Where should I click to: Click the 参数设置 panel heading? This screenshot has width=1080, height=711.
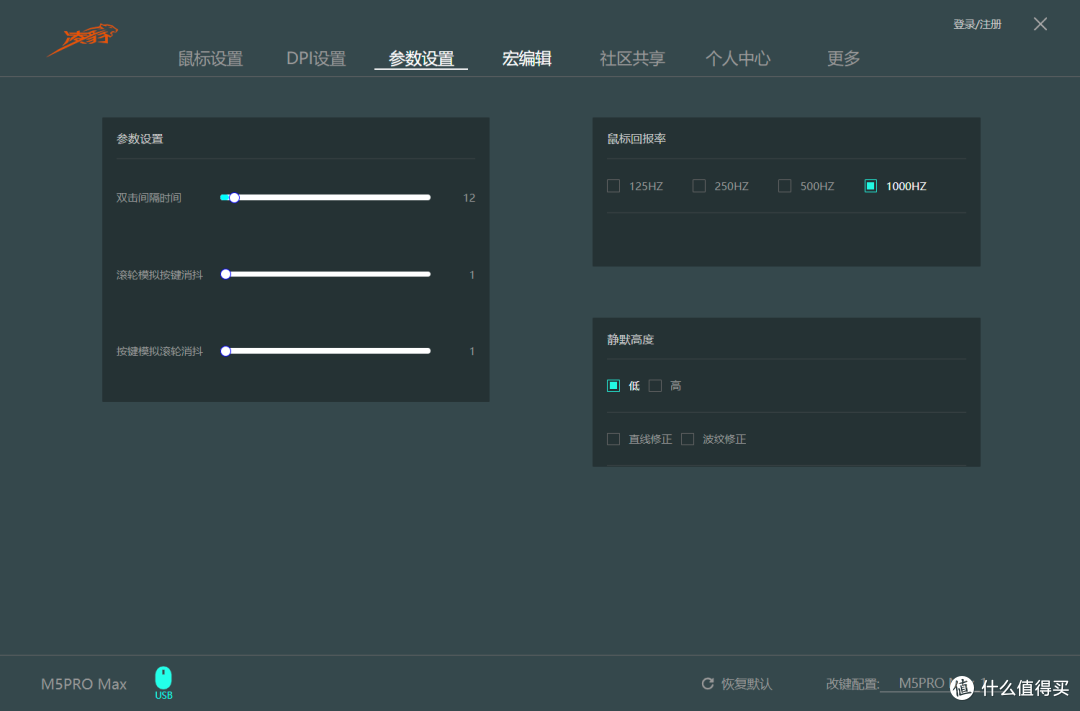tap(140, 138)
